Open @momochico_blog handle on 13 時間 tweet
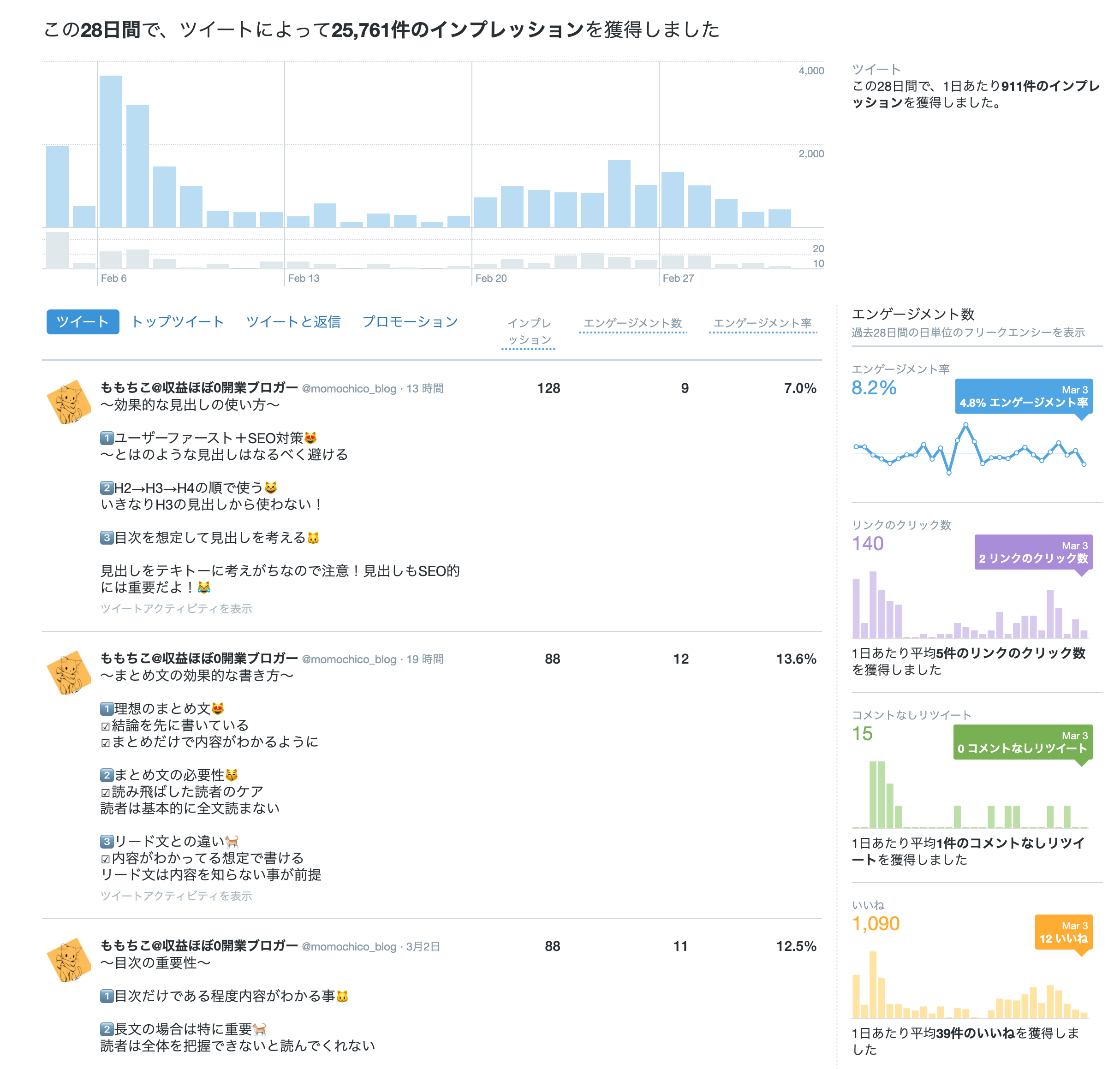This screenshot has width=1120, height=1069. pyautogui.click(x=349, y=389)
